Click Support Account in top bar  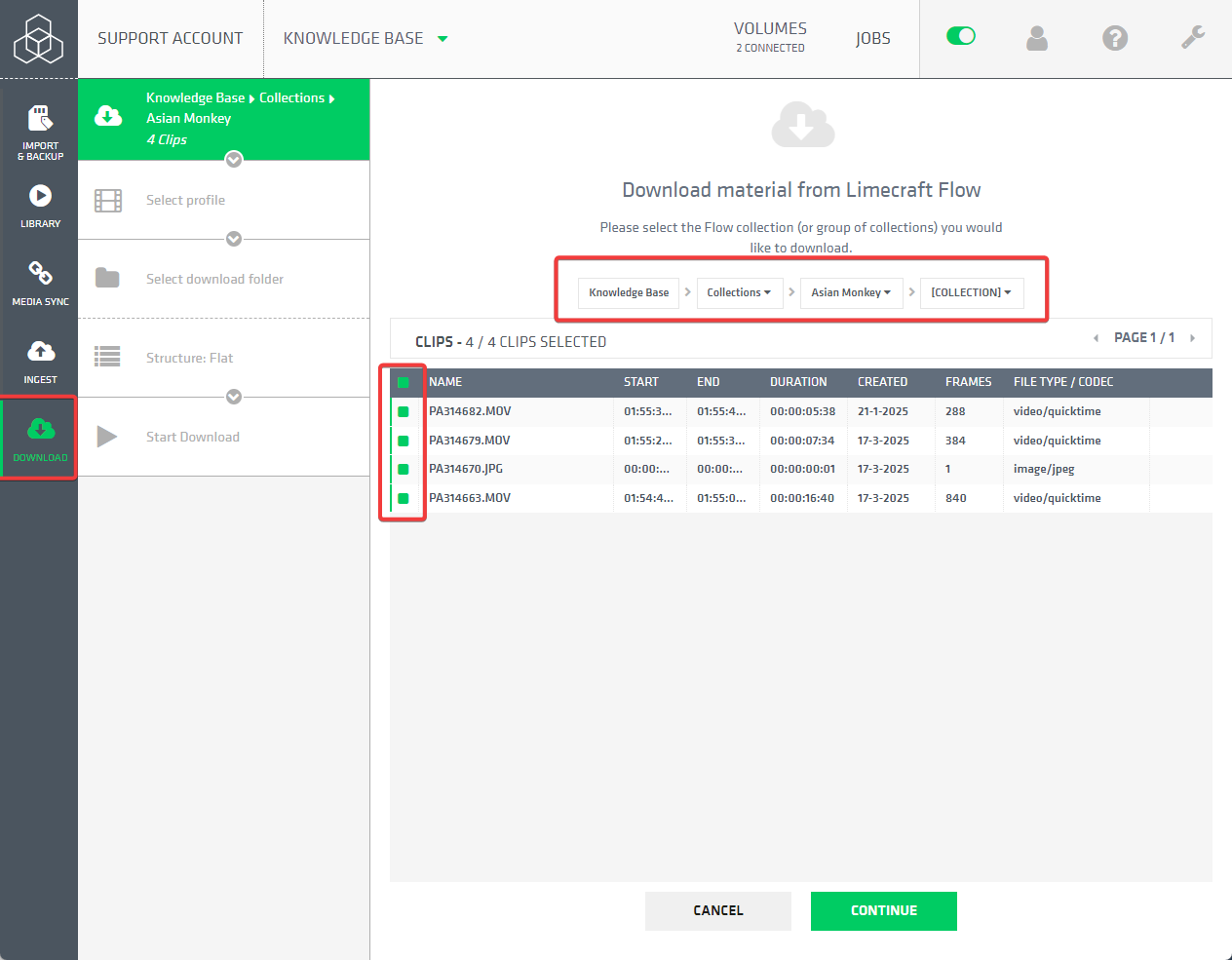tap(171, 38)
